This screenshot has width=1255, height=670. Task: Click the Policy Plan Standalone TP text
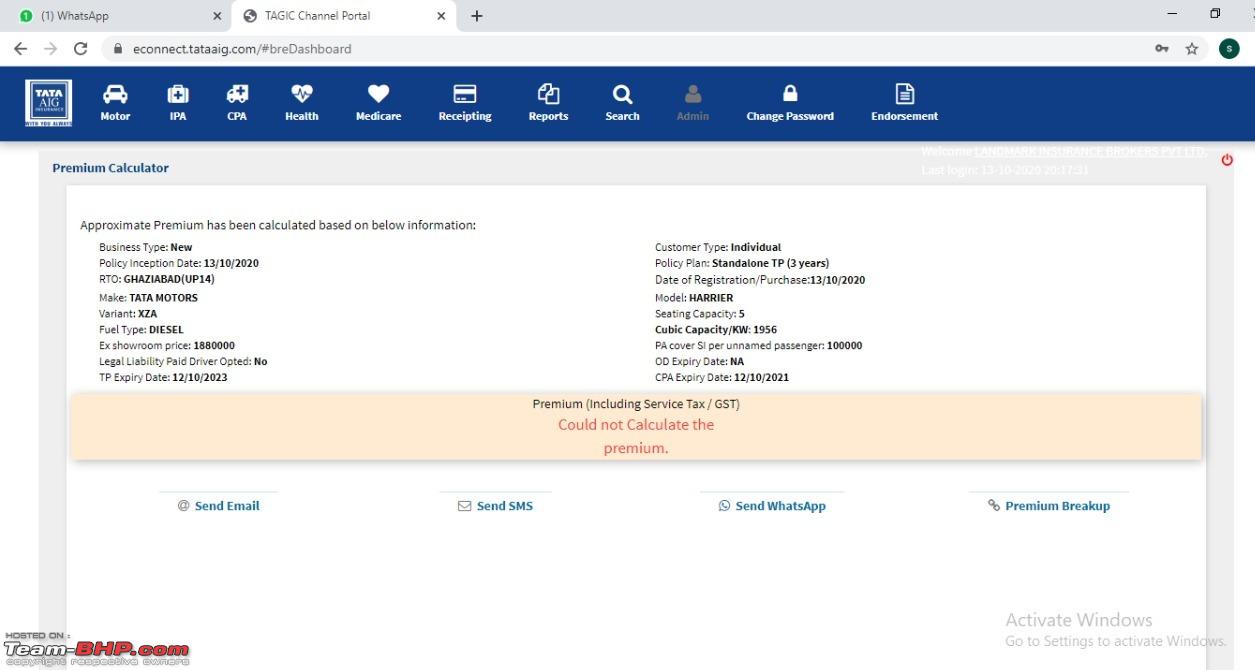[x=742, y=263]
